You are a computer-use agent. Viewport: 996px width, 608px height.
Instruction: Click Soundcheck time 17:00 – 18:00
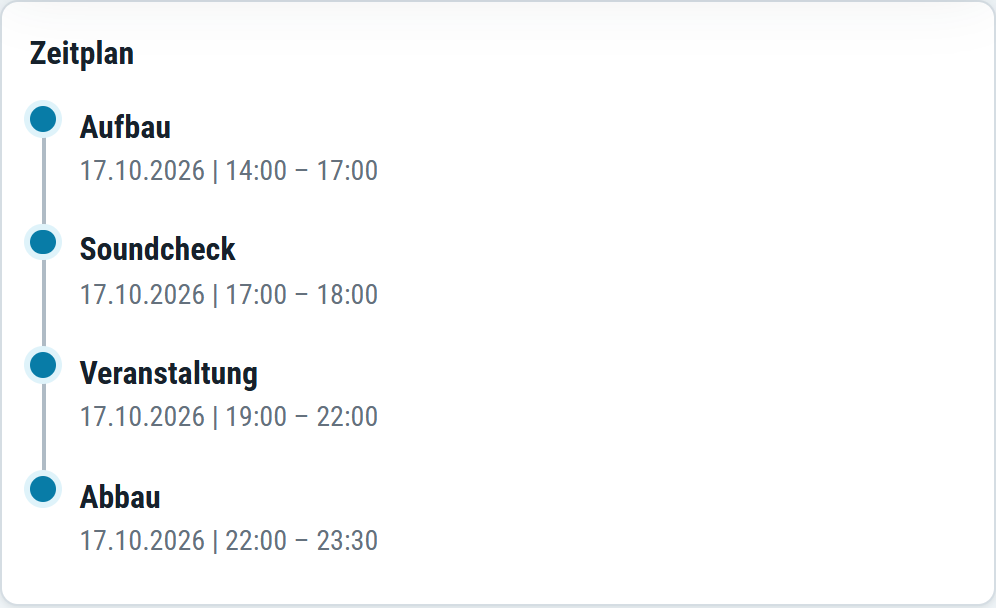point(302,295)
